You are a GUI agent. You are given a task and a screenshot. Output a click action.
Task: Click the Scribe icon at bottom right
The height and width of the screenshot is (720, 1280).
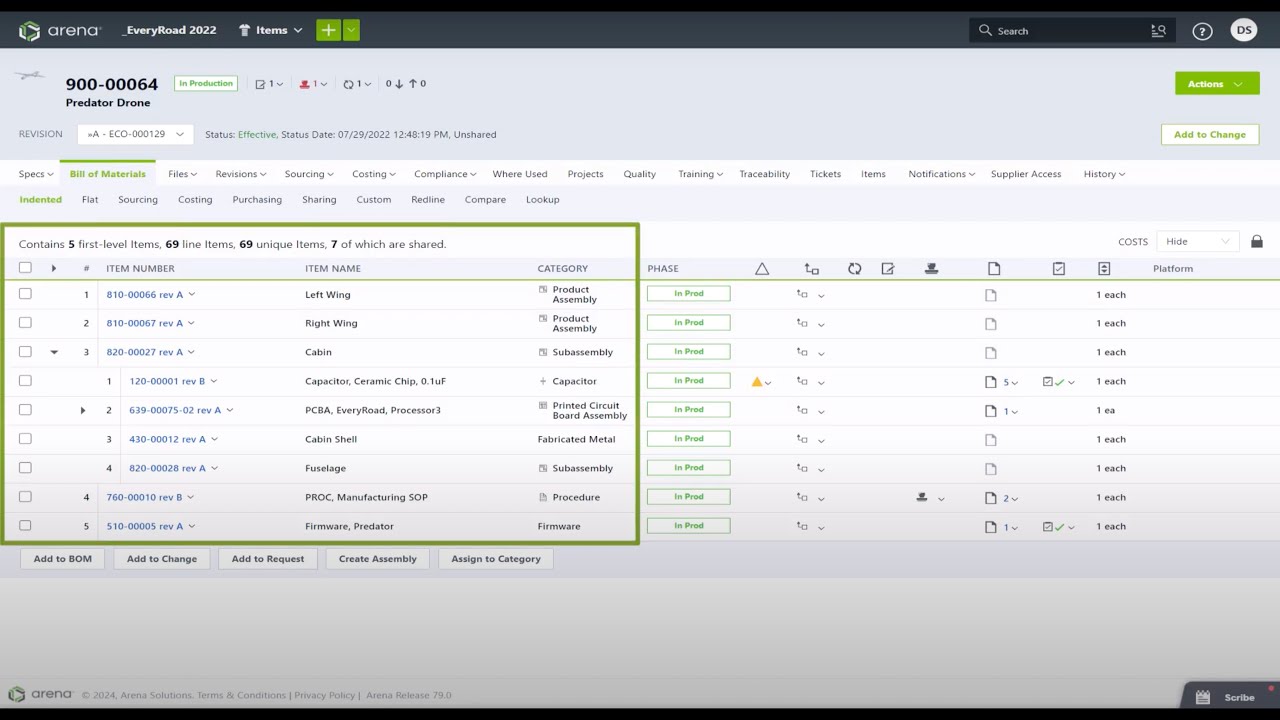click(1203, 697)
